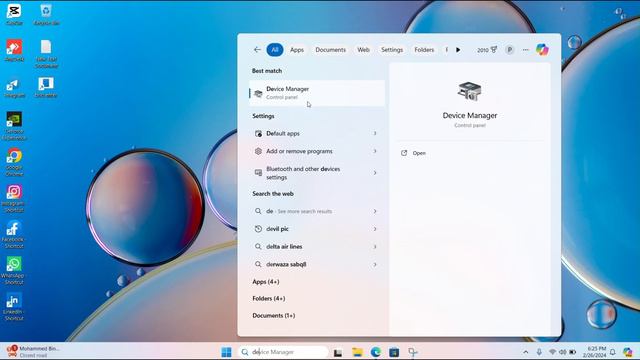Open the Recycle Bin desktop icon

click(x=46, y=14)
